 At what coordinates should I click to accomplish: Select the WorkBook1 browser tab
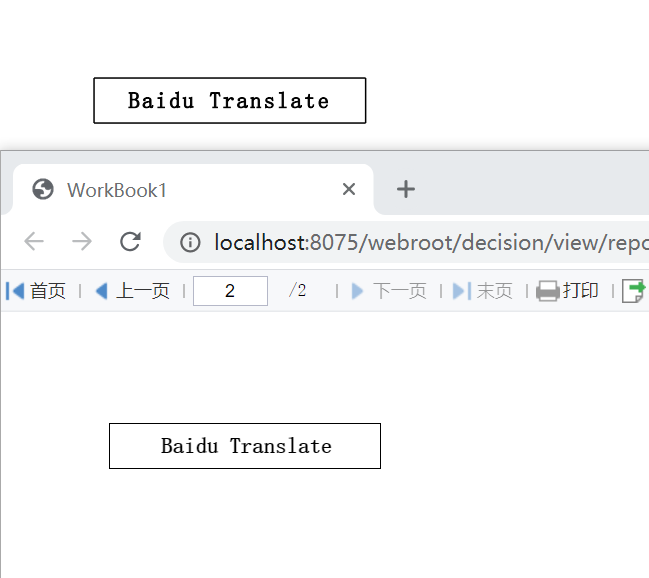pos(193,190)
